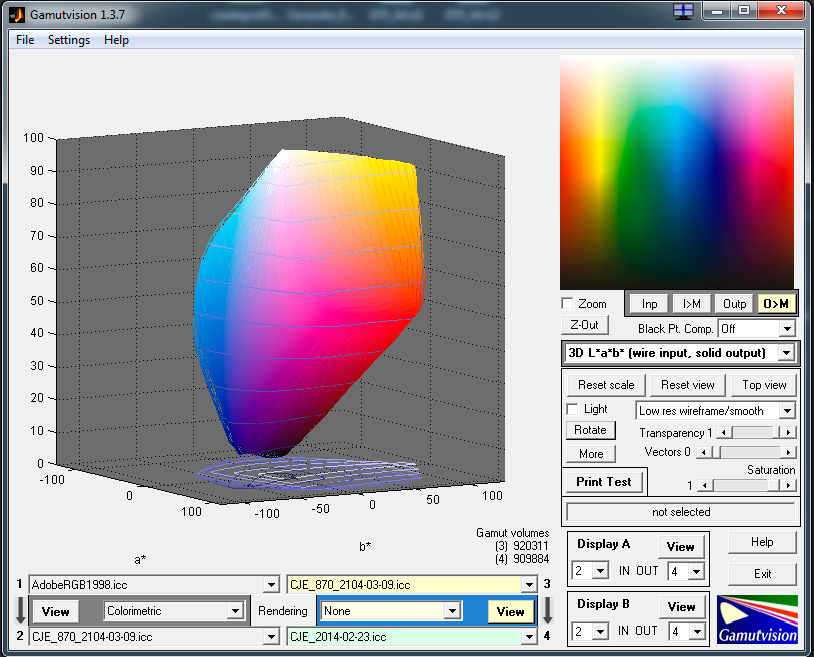Click the Saturation slider's right arrow
The height and width of the screenshot is (657, 814).
[x=788, y=485]
